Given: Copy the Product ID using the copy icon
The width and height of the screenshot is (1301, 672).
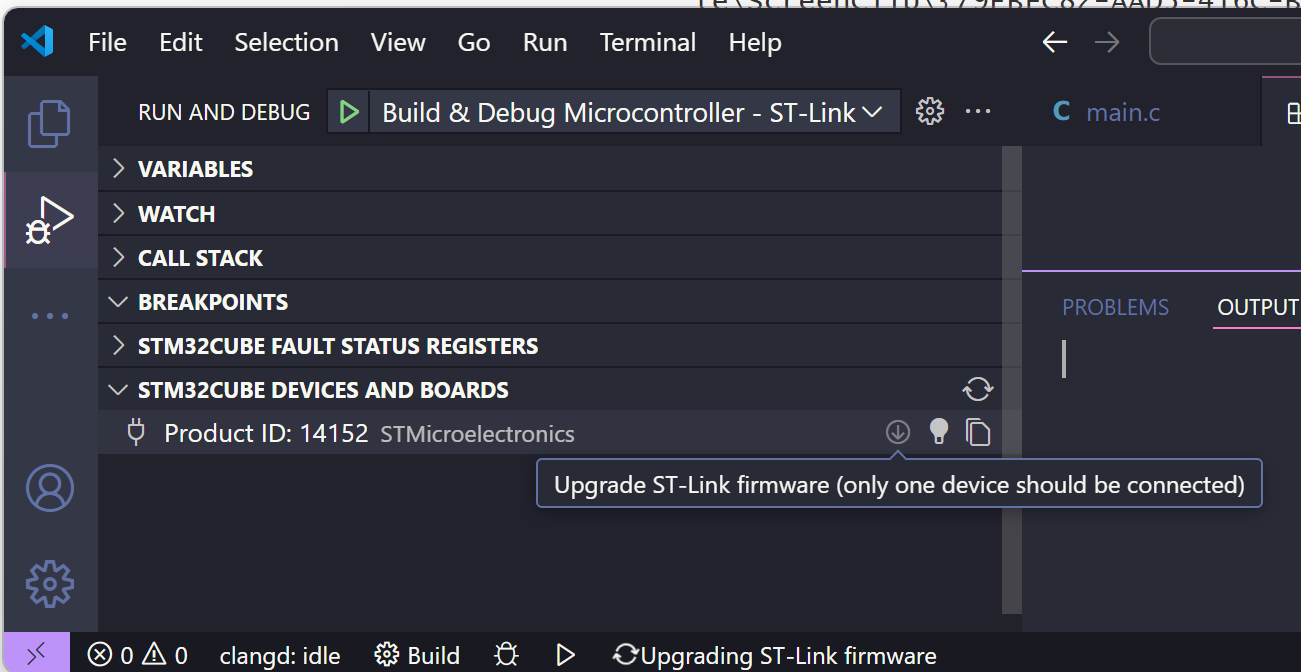Looking at the screenshot, I should [978, 432].
